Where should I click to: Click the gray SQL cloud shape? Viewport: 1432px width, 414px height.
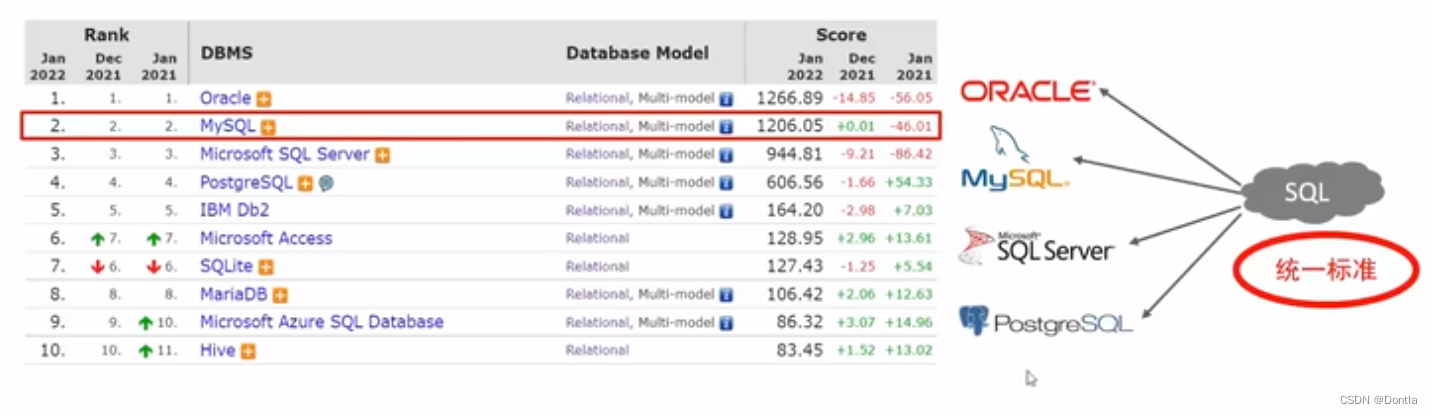click(1305, 194)
